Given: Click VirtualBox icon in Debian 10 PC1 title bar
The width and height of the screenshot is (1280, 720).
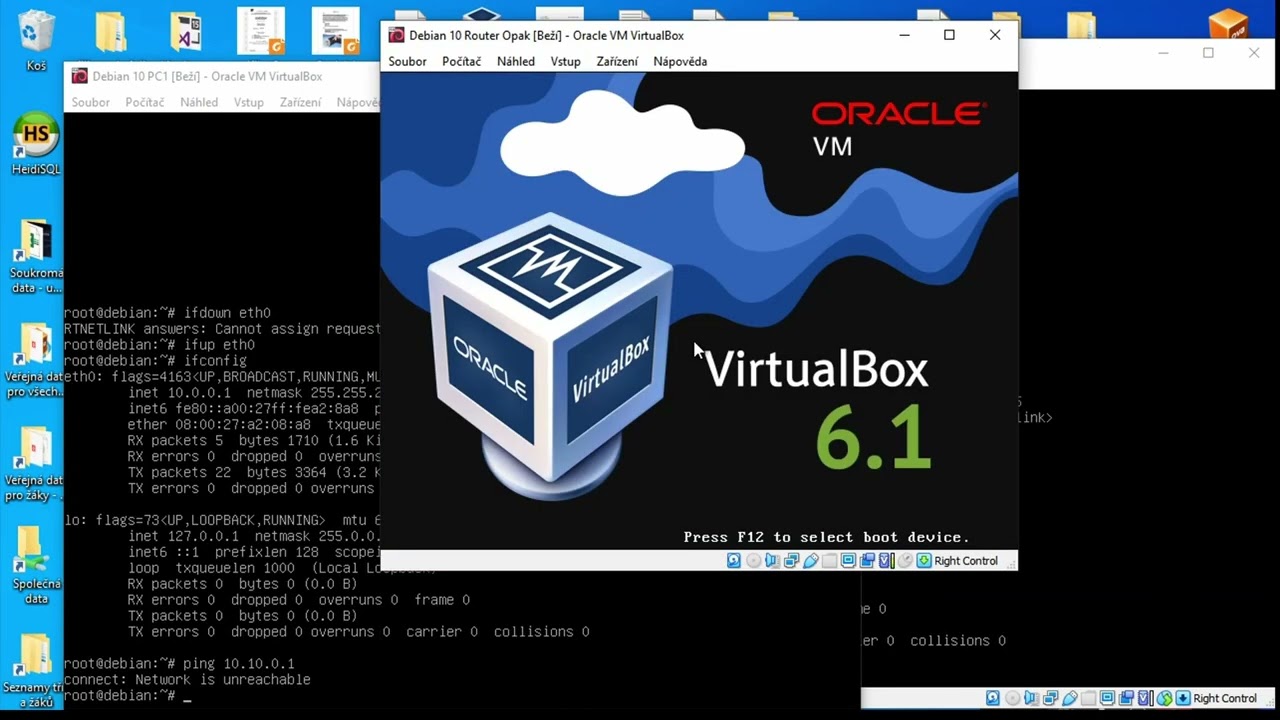Looking at the screenshot, I should pos(79,76).
